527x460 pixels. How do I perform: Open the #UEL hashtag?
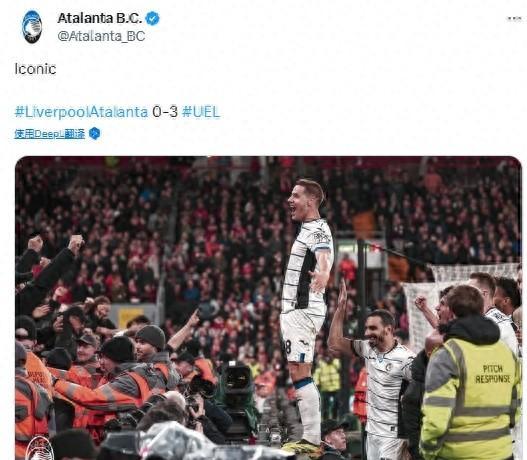point(201,112)
